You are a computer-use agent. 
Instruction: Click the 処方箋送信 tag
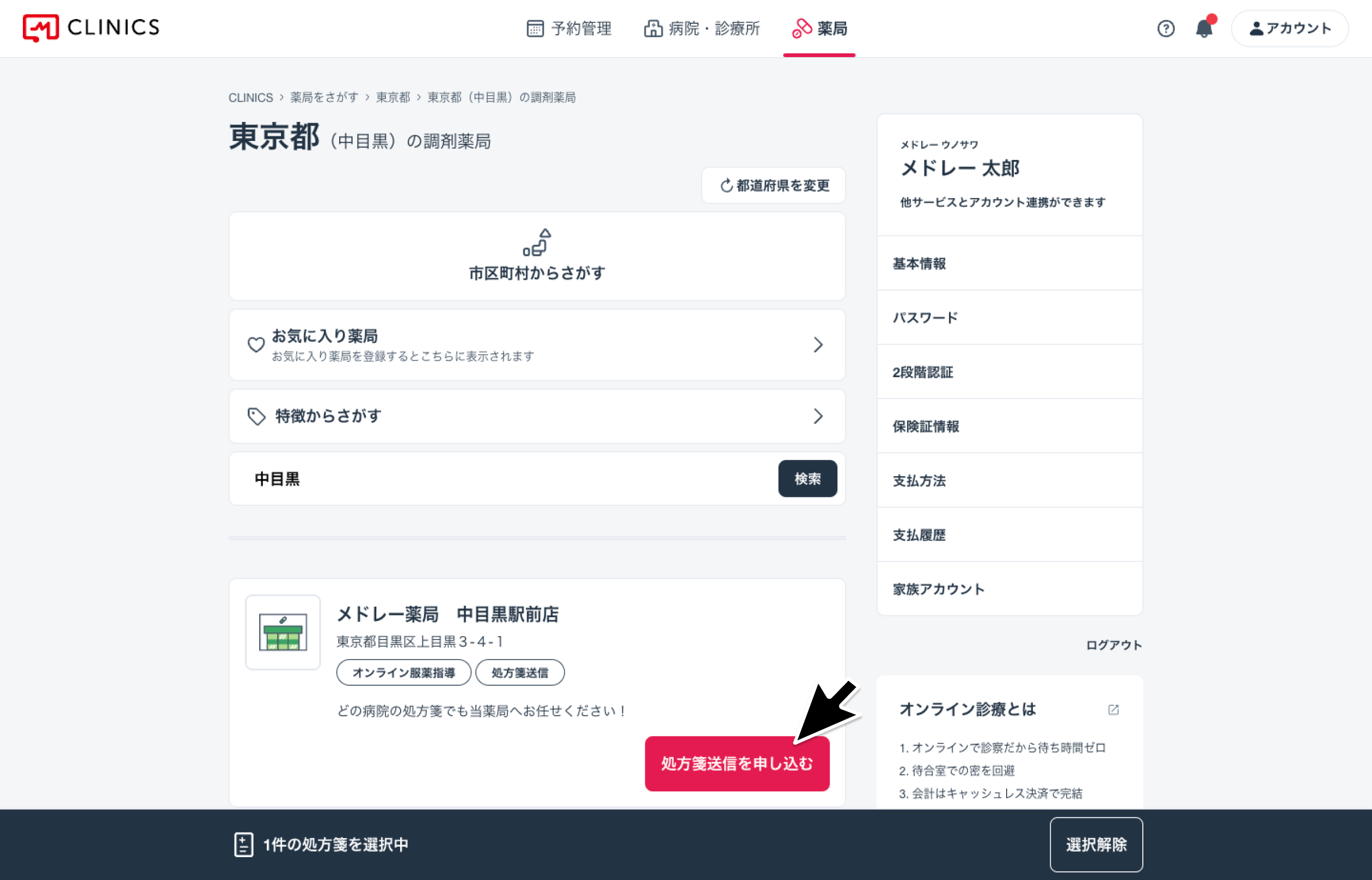click(519, 673)
